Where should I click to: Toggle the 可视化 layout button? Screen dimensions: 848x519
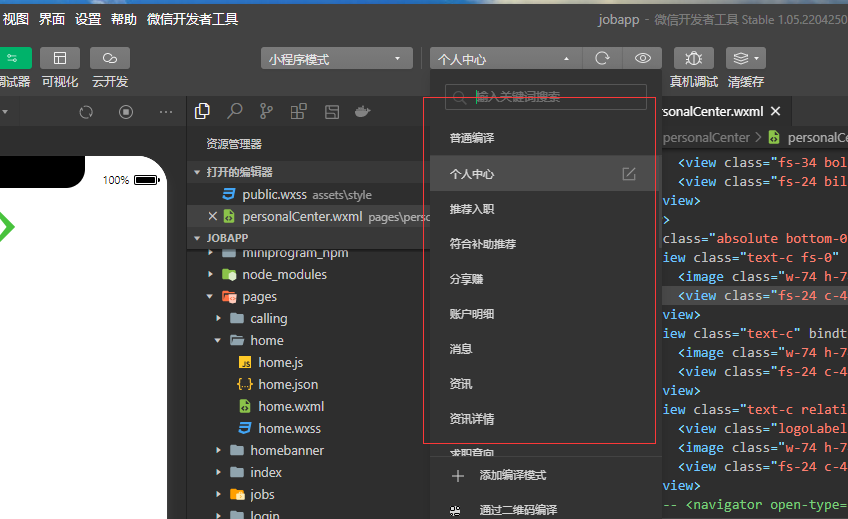(60, 58)
